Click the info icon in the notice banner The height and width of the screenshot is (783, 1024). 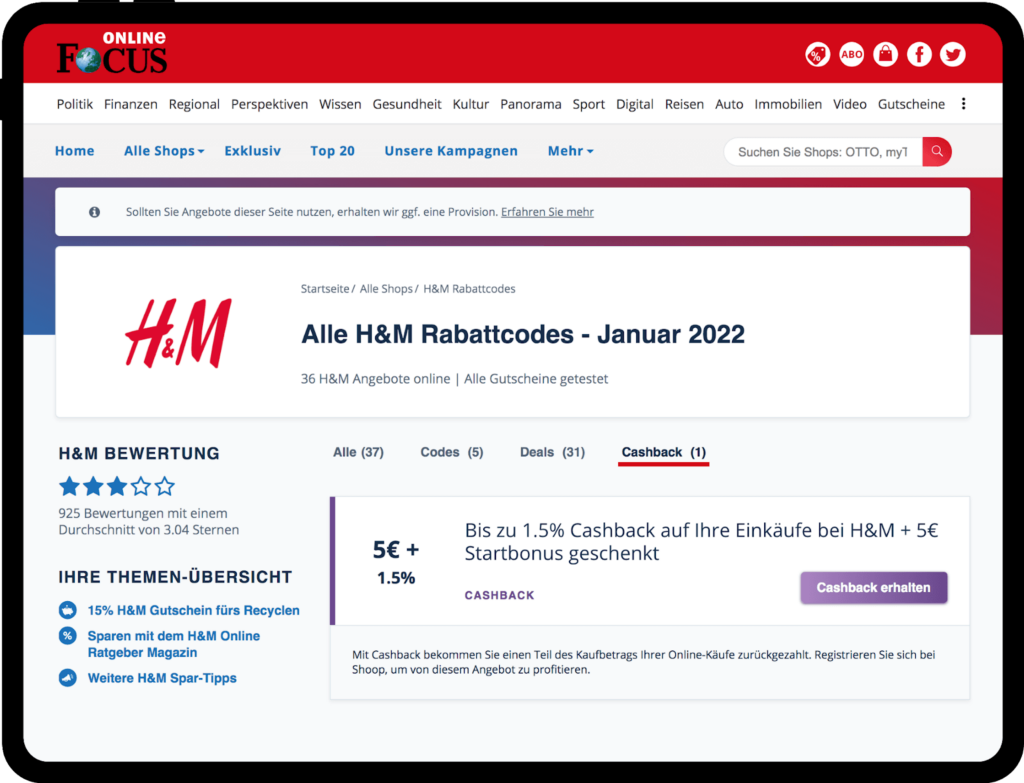pos(95,212)
